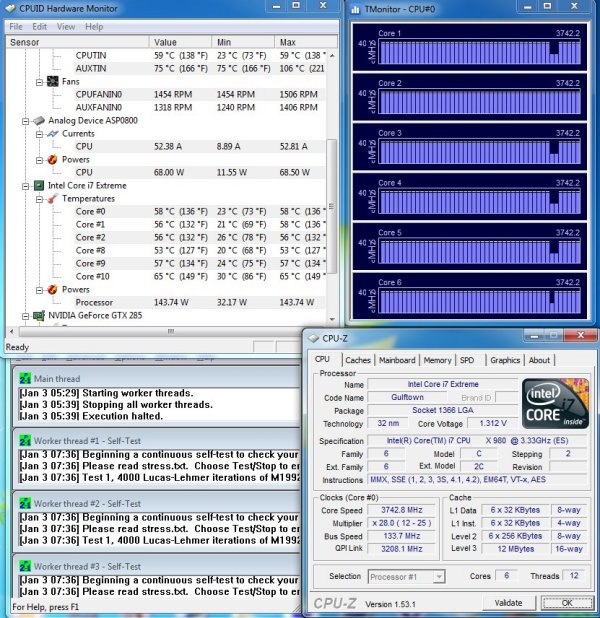Open Graphics tab in CPU-Z
The image size is (600, 618).
(x=505, y=360)
